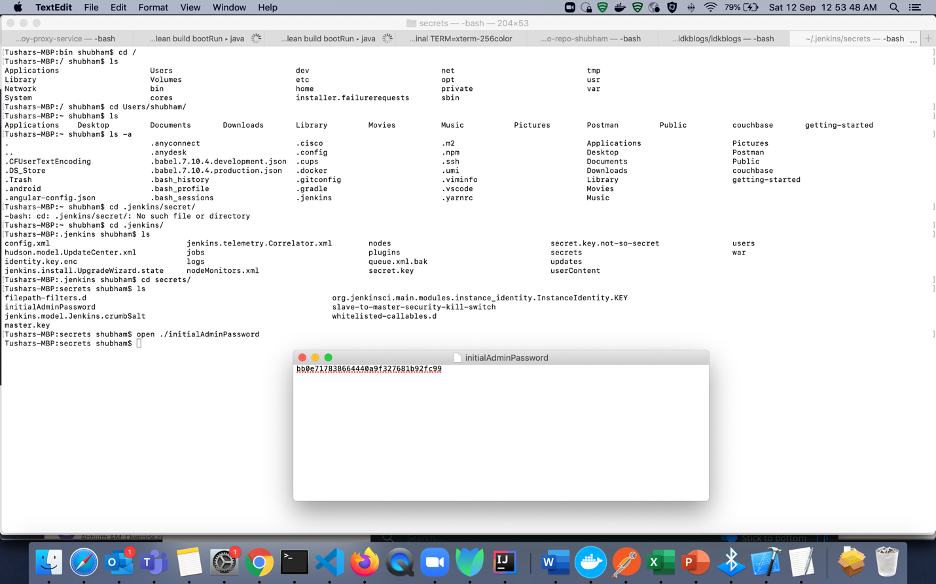
Task: Open the Help menu
Action: tap(267, 7)
